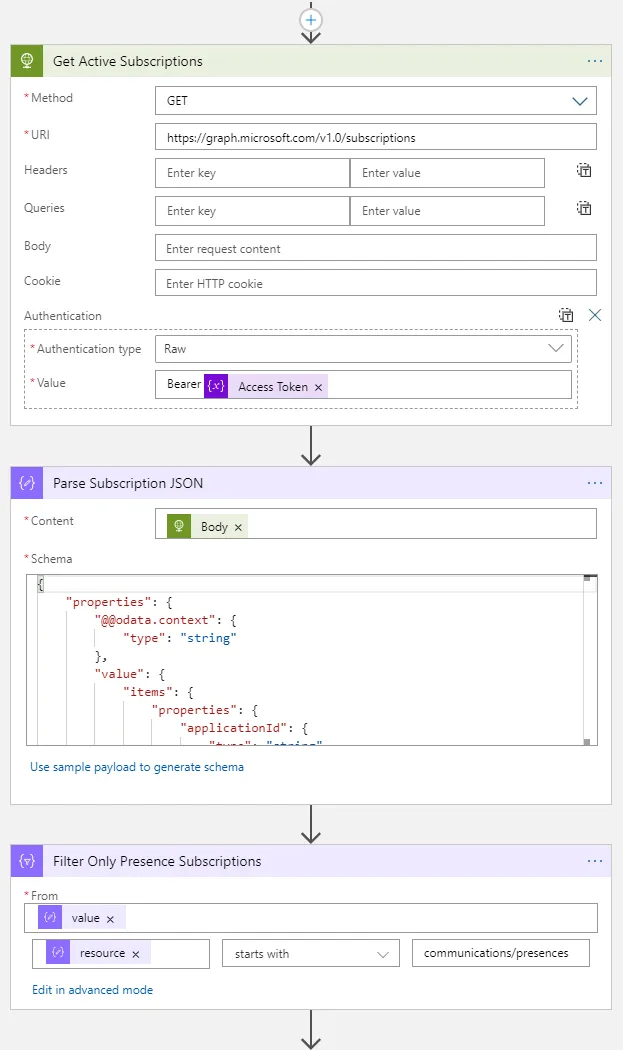Remove the Body chip from Content
Image resolution: width=623 pixels, height=1050 pixels.
tap(238, 528)
